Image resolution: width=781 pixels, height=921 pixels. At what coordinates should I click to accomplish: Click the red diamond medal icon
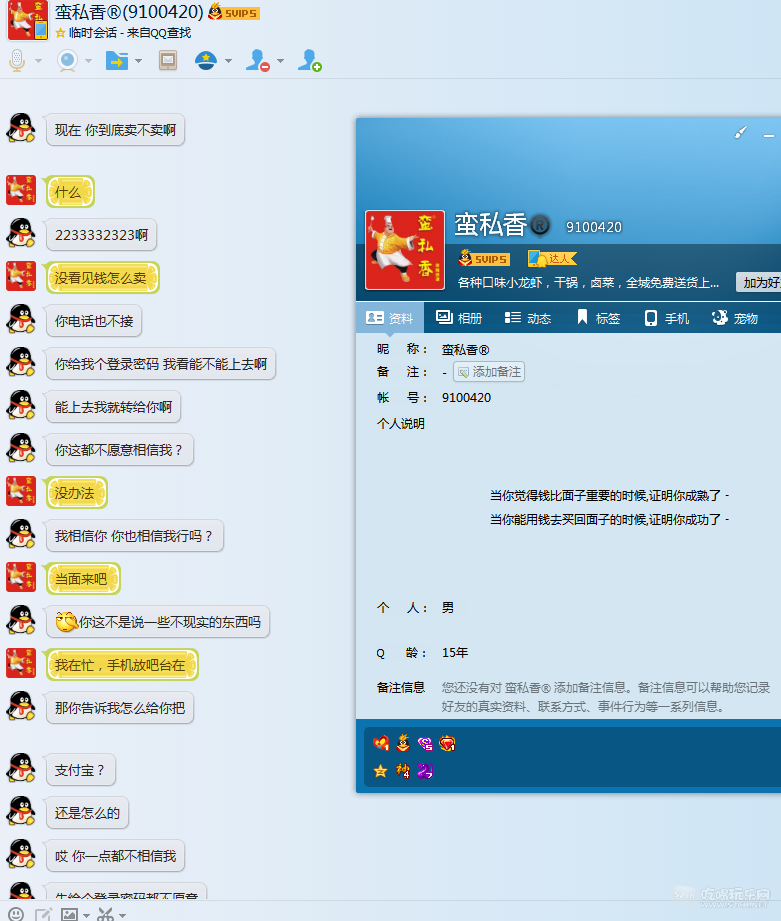pos(447,744)
